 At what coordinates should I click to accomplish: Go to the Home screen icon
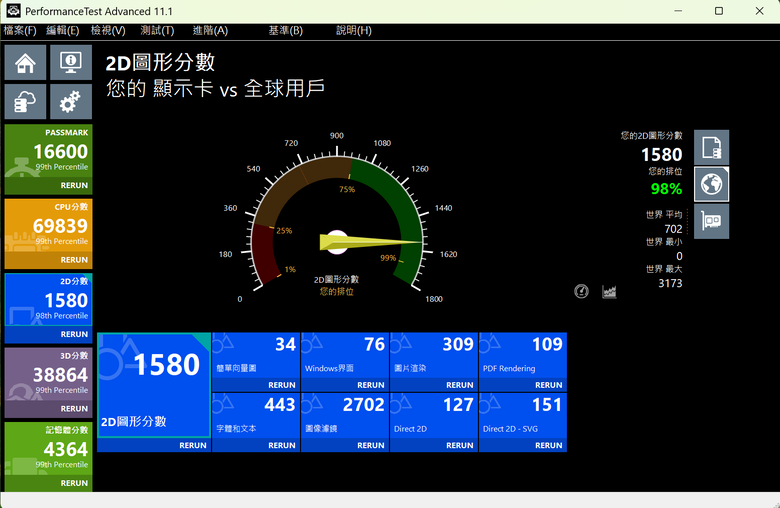click(x=25, y=63)
